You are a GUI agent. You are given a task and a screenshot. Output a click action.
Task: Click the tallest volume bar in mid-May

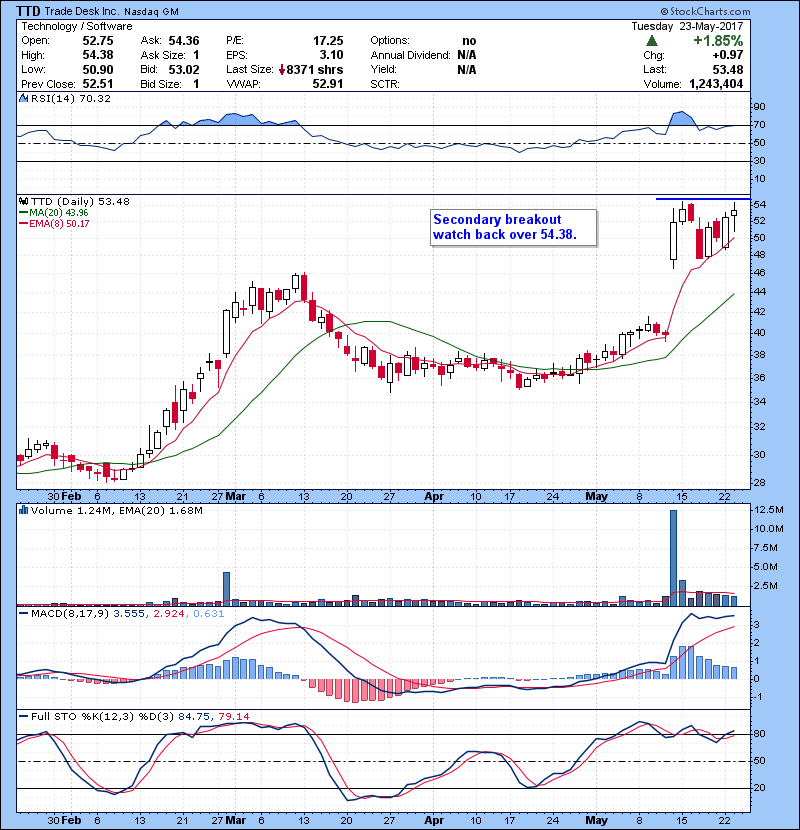point(673,558)
